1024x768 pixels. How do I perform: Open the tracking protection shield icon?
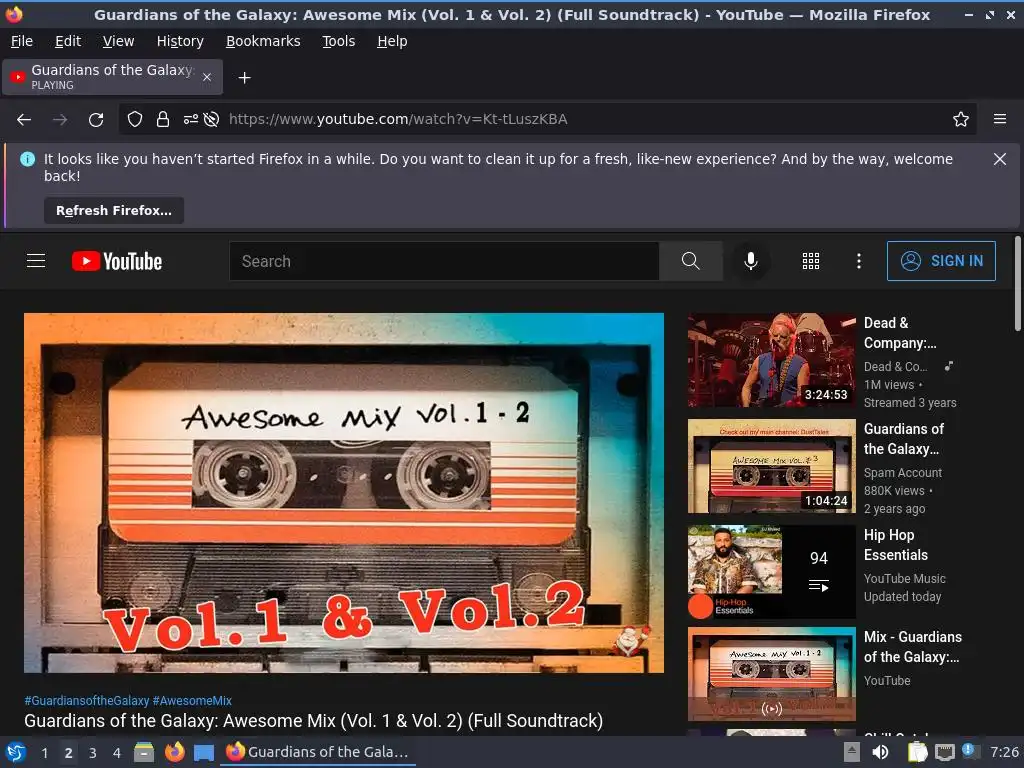[135, 120]
